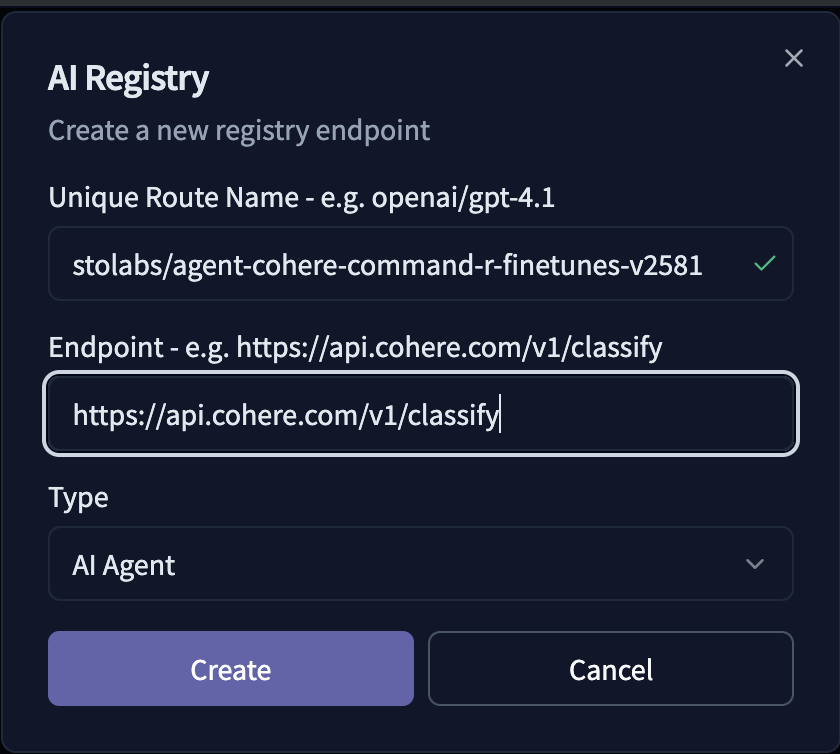Click the X in the top-right corner
The height and width of the screenshot is (754, 840).
pos(793,58)
